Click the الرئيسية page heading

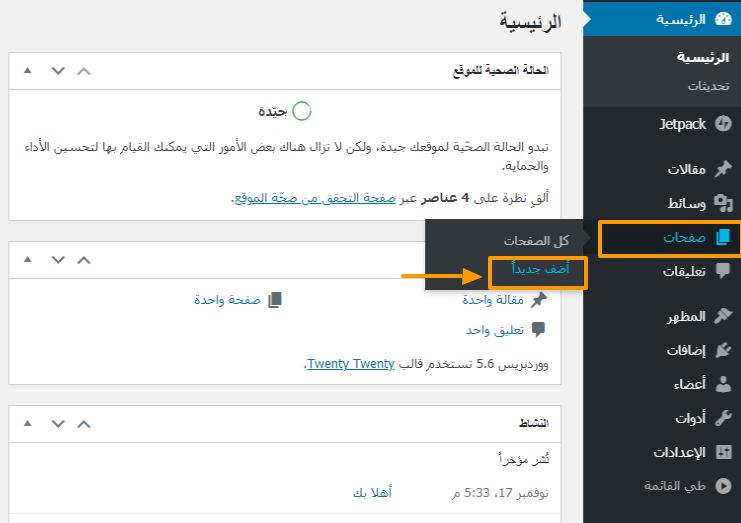tap(530, 22)
